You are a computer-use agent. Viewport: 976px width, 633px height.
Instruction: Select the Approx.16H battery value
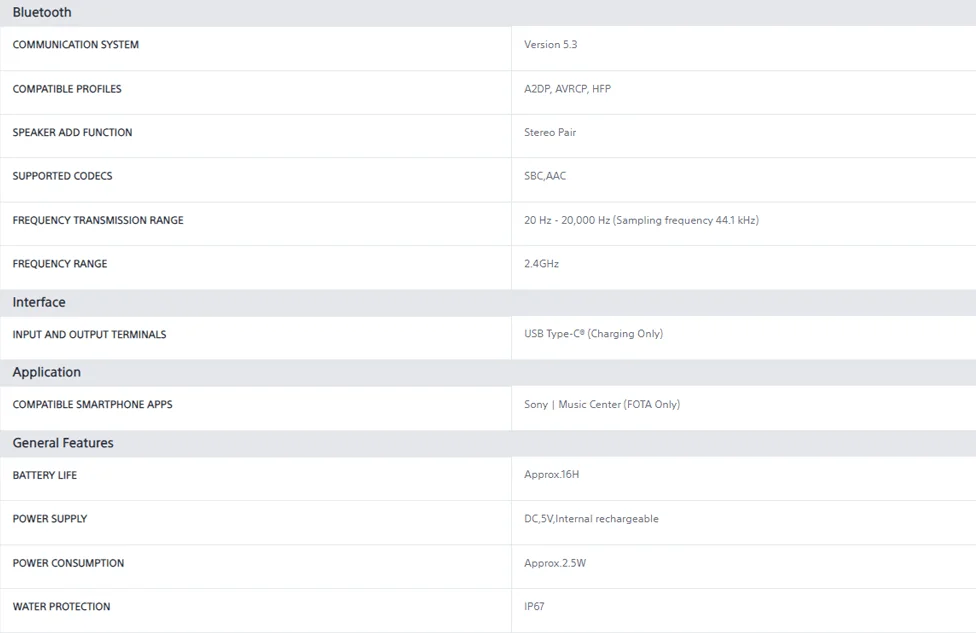click(x=551, y=475)
